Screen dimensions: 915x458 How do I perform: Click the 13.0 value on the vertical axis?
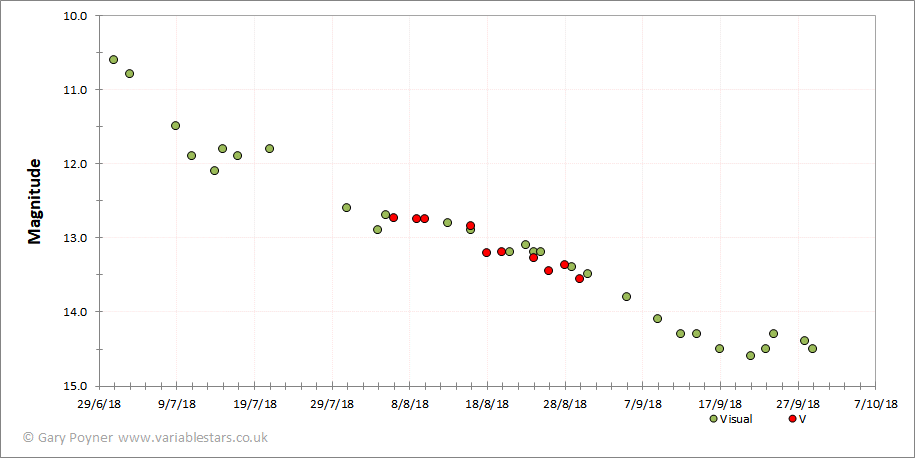point(75,238)
